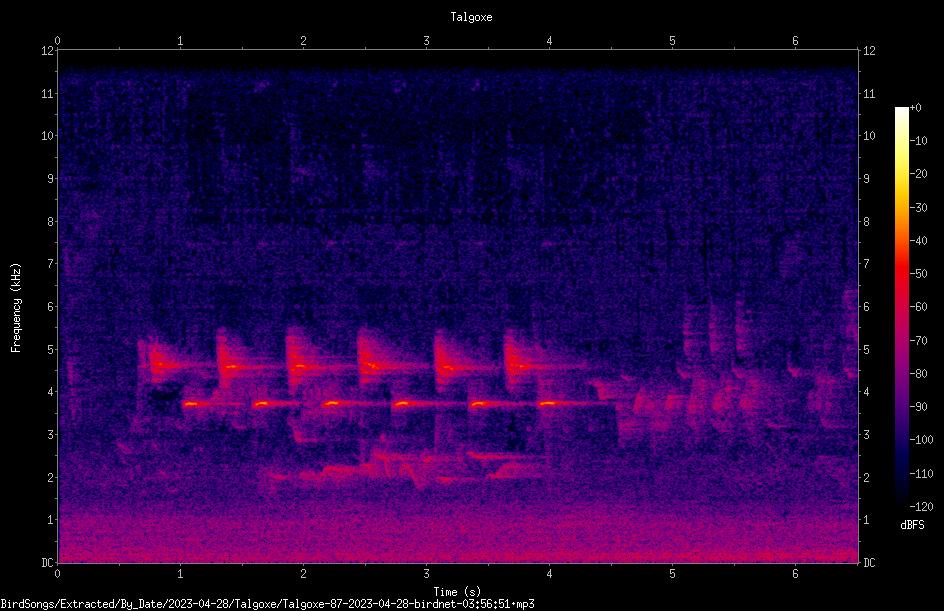Click the Talgoxe title at top
944x611 pixels.
[x=471, y=17]
